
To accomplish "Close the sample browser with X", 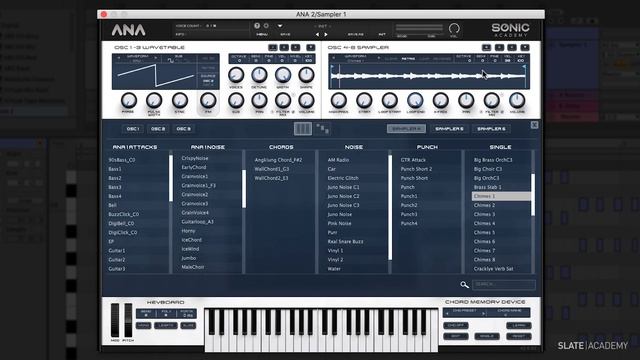I will point(534,125).
